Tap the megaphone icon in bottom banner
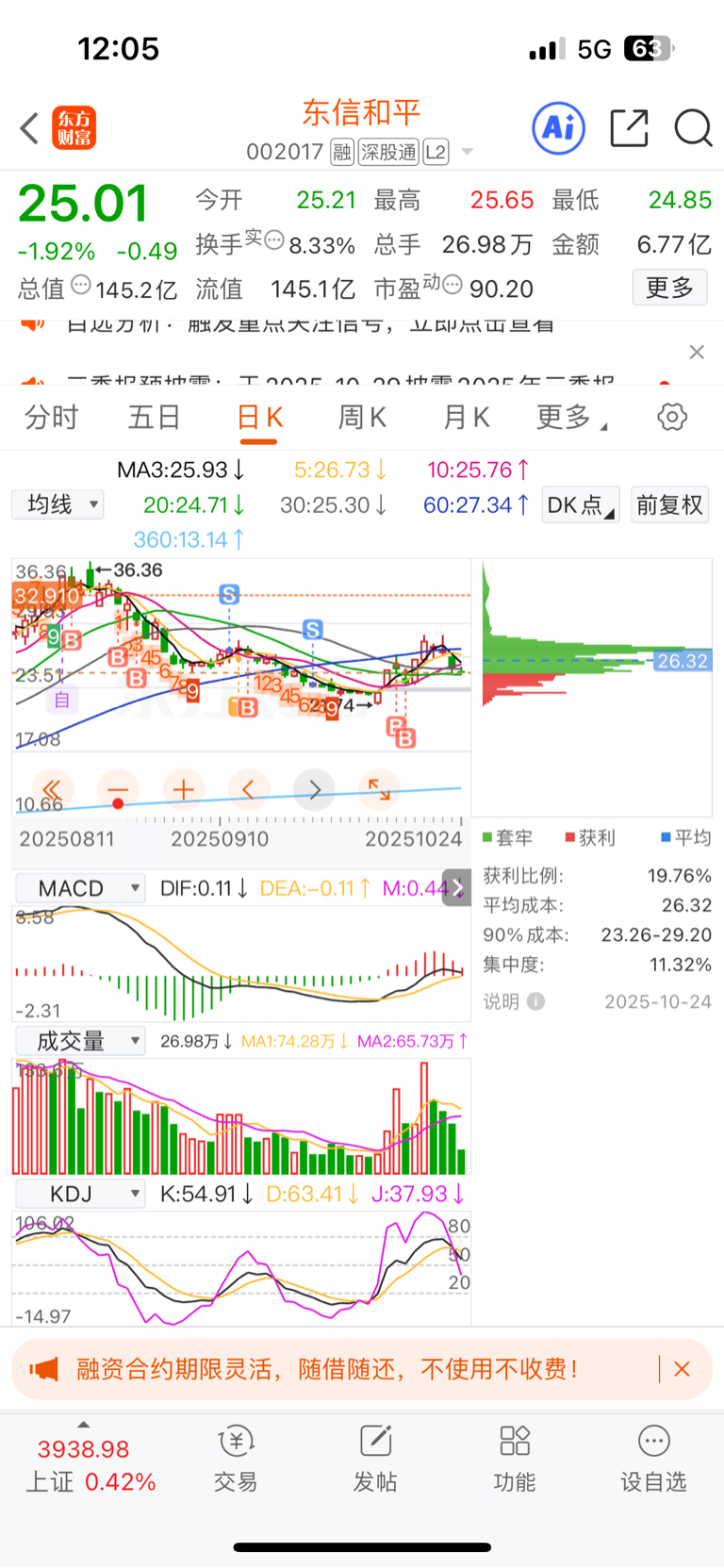This screenshot has height=1568, width=724. (x=43, y=1369)
